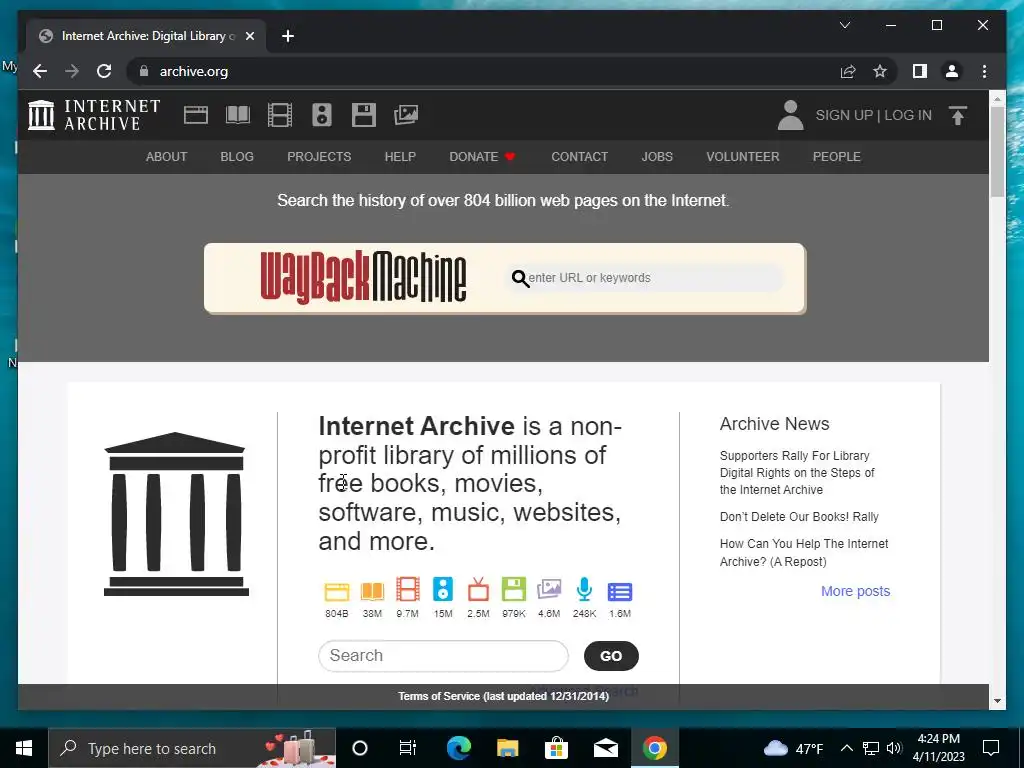Click the Windows taskbar search box
Viewport: 1024px width, 768px height.
(x=192, y=748)
